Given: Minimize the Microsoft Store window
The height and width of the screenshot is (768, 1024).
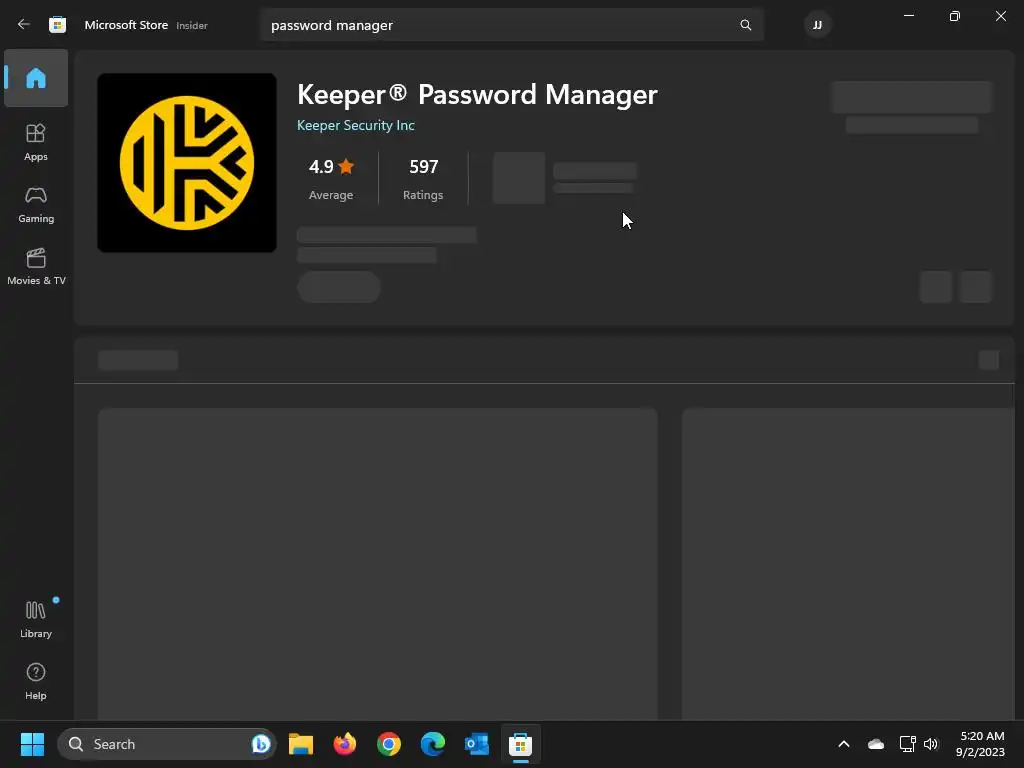Looking at the screenshot, I should tap(908, 16).
